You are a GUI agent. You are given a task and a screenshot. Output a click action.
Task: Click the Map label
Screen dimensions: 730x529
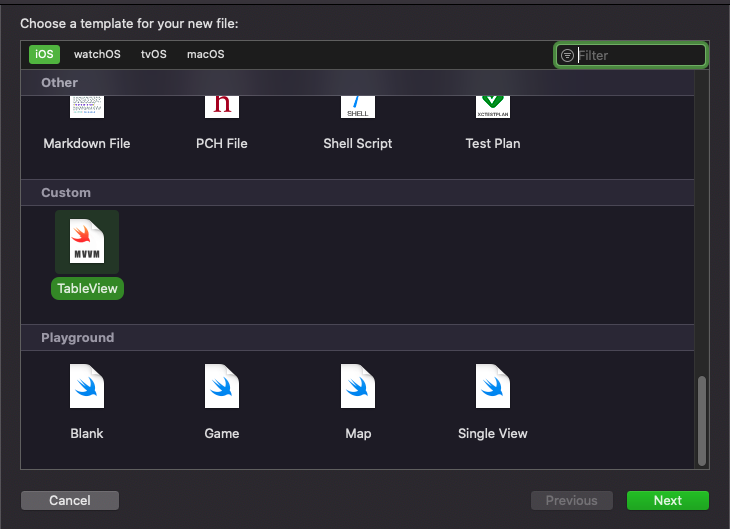point(358,434)
